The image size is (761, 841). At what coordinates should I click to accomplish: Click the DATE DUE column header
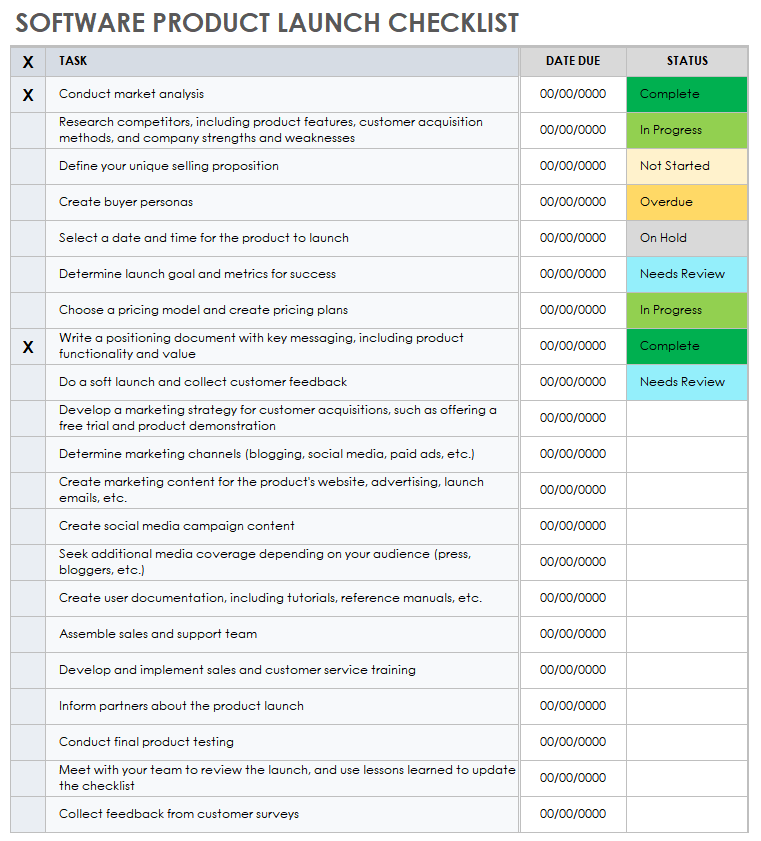point(573,61)
